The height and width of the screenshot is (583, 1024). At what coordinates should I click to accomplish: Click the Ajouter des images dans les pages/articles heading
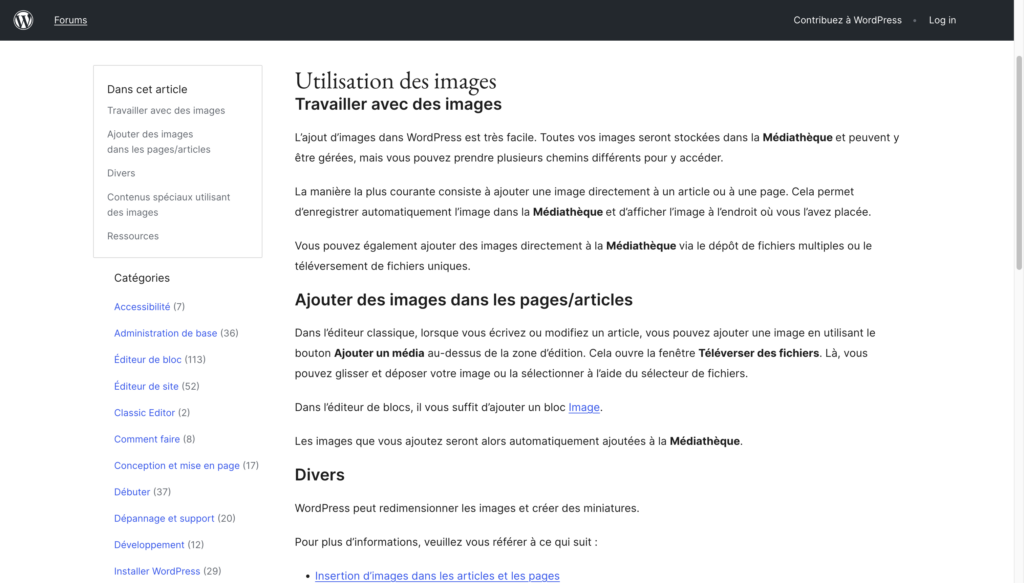click(x=463, y=300)
